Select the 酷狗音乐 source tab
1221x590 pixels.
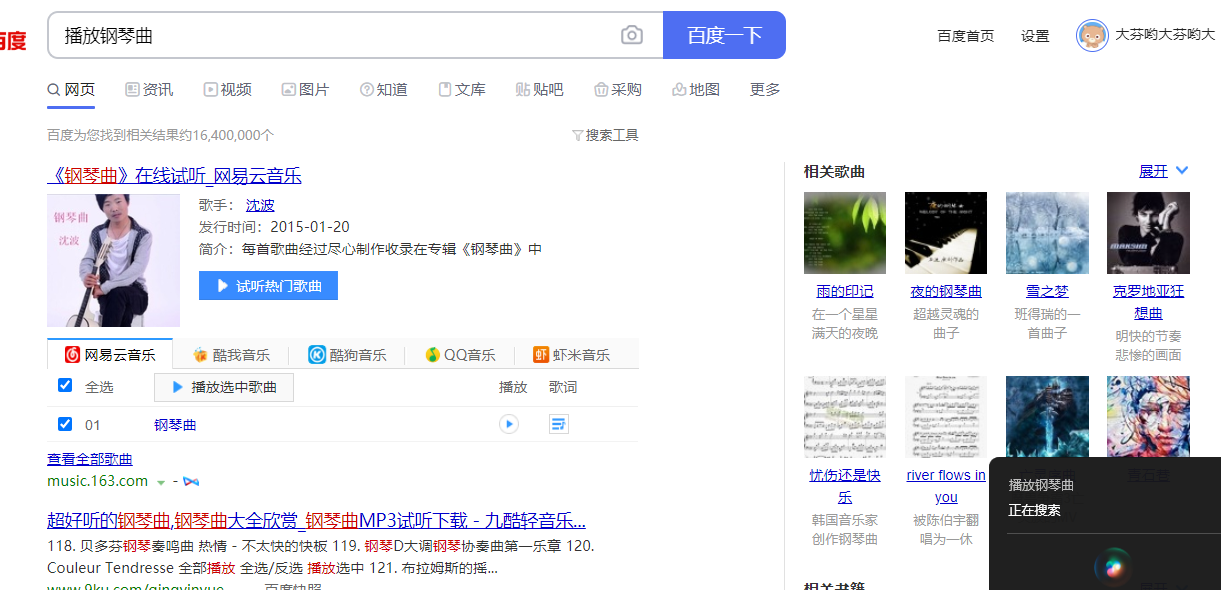pos(346,355)
